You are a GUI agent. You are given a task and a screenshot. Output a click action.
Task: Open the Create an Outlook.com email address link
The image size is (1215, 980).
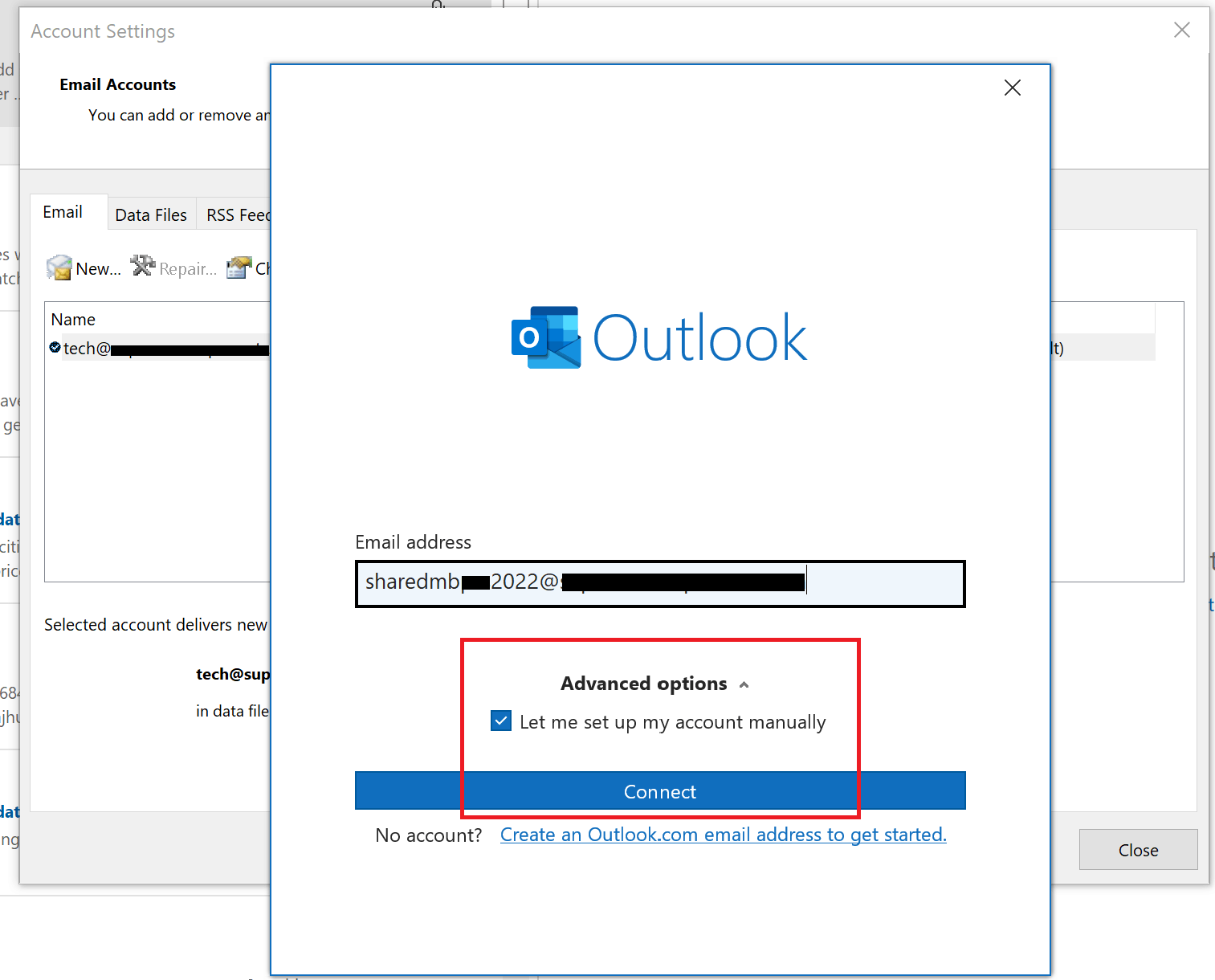click(x=722, y=835)
